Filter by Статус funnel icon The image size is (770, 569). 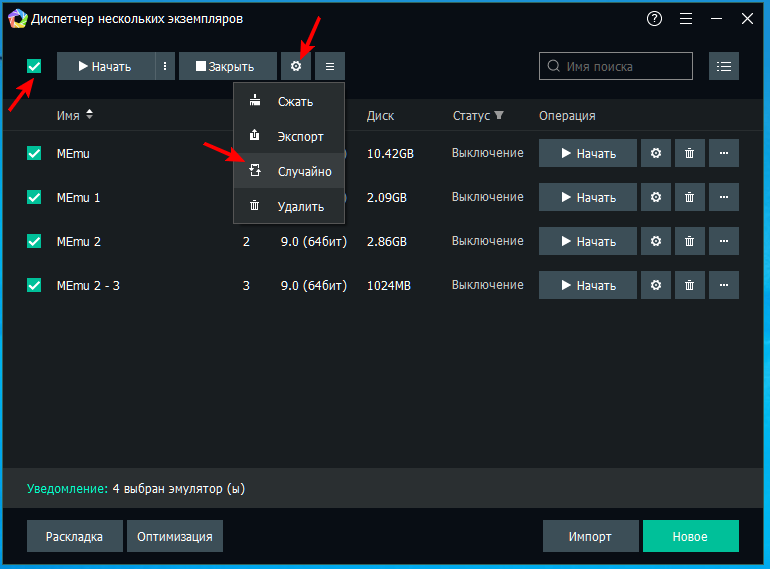499,115
